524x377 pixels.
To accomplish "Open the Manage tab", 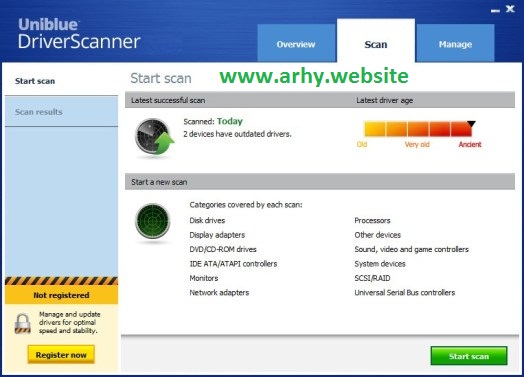I will (x=455, y=43).
